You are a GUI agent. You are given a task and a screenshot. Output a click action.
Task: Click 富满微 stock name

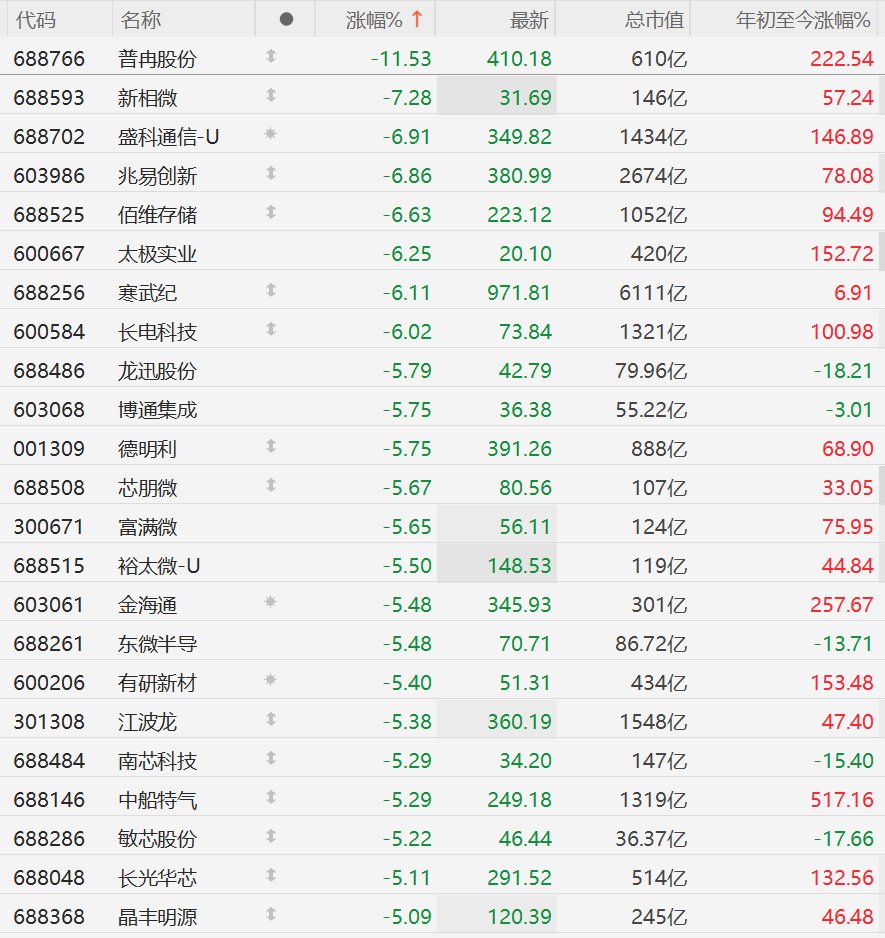pyautogui.click(x=148, y=527)
